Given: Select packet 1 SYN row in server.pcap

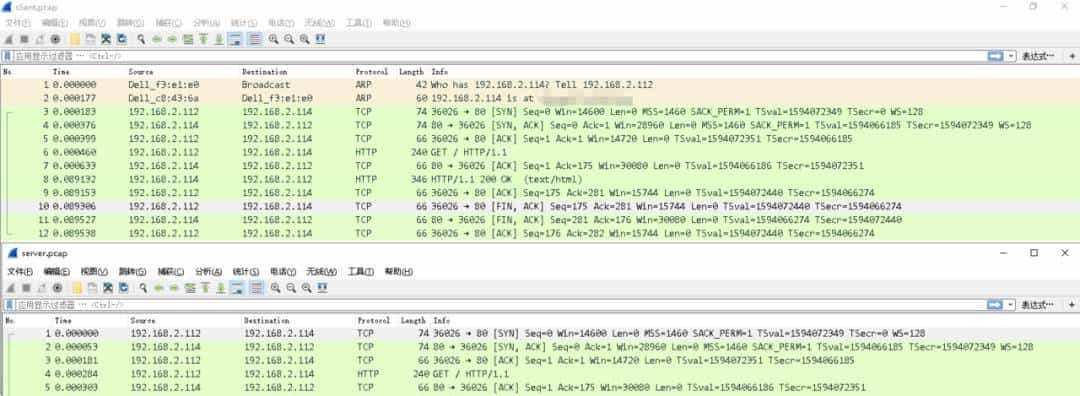Looking at the screenshot, I should [x=540, y=333].
